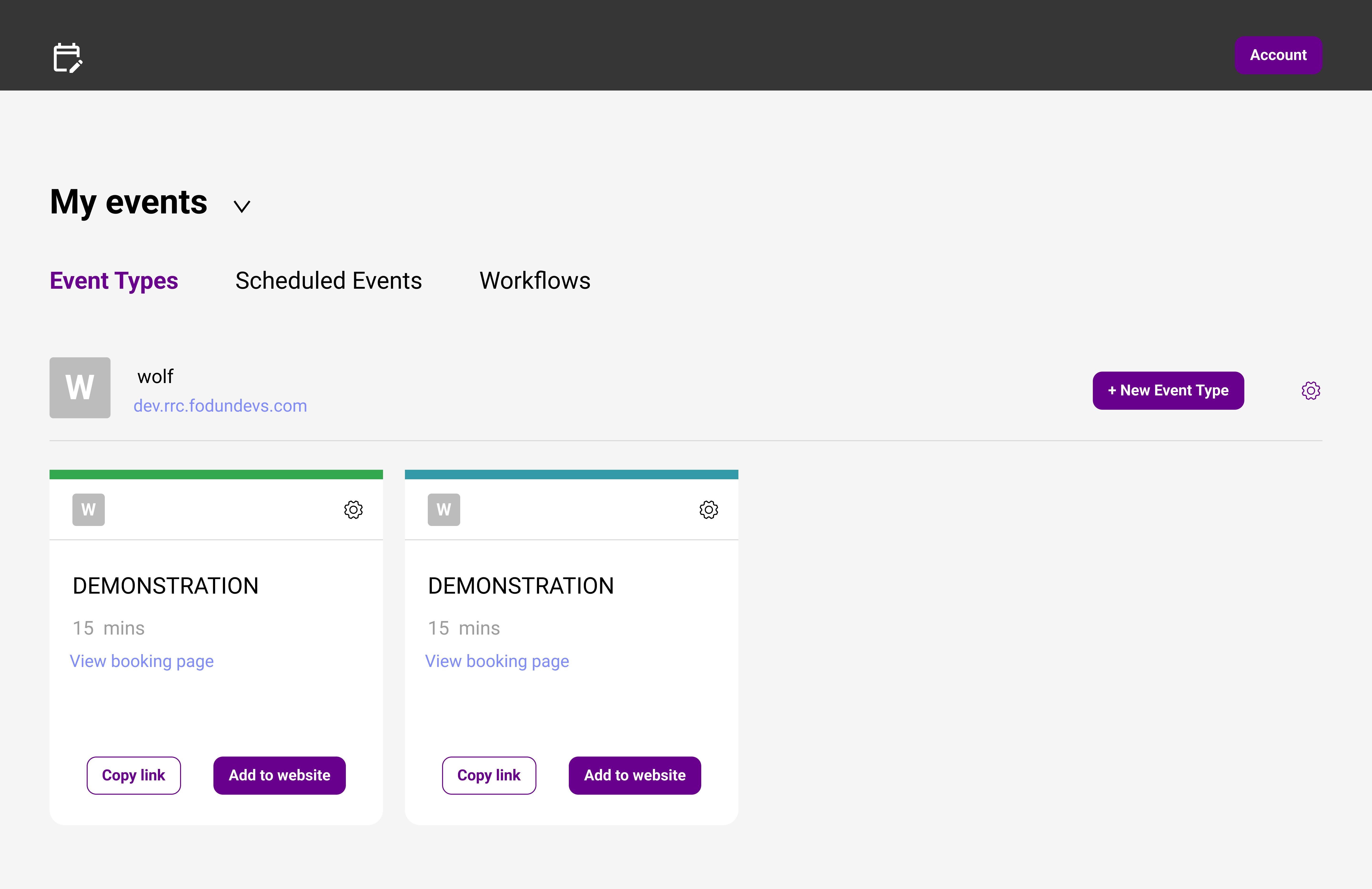Add green-topped DEMONSTRATION event to website

coord(280,775)
